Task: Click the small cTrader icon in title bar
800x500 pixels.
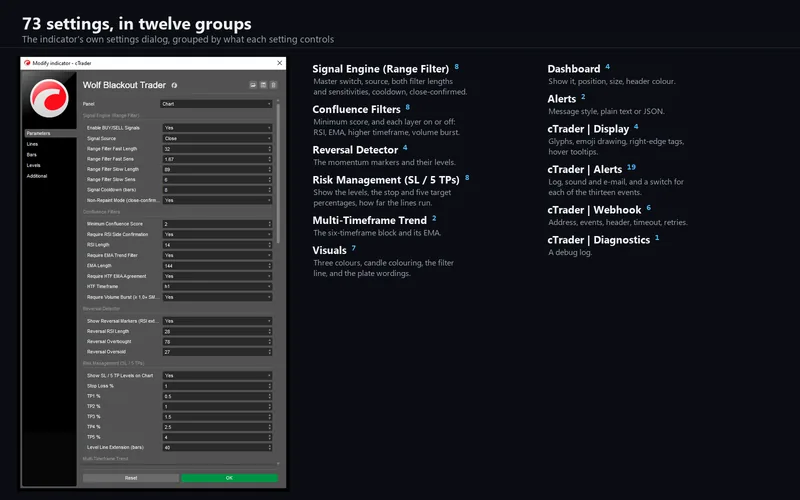Action: 27,63
